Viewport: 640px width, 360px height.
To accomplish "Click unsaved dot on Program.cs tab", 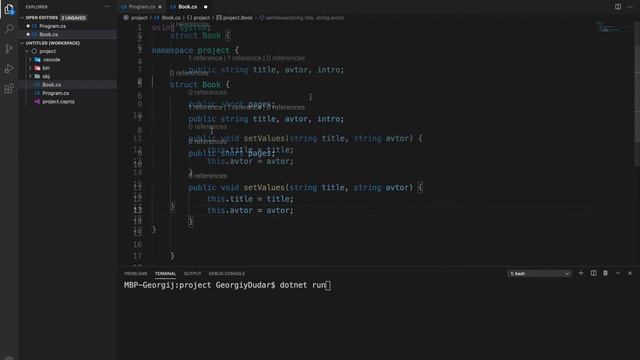I will (160, 7).
